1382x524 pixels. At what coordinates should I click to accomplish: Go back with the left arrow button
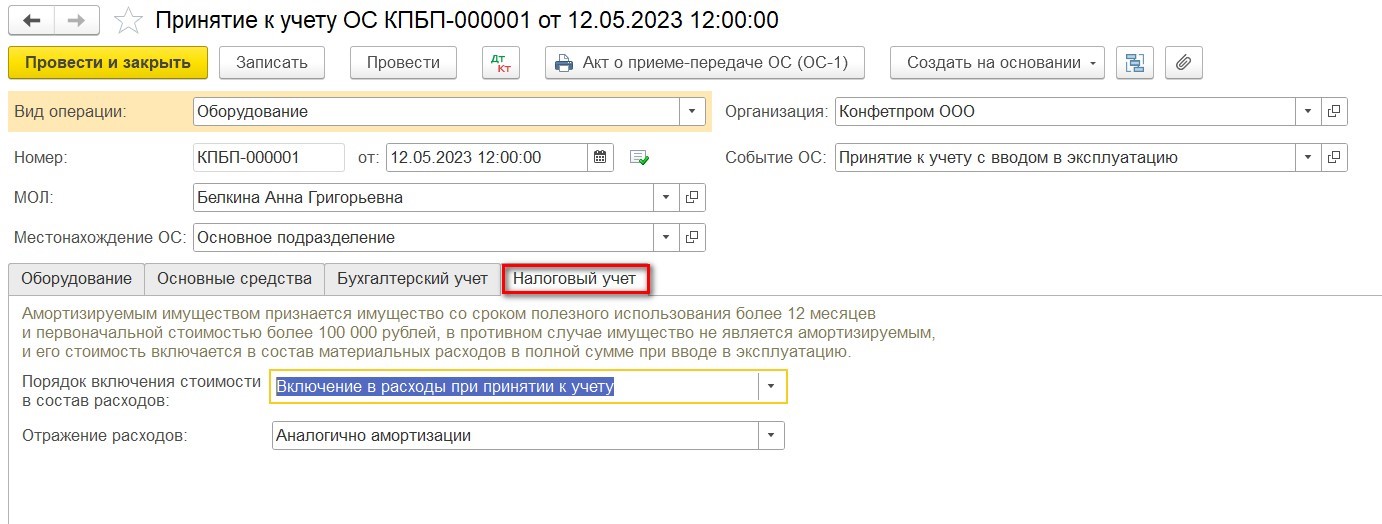31,19
